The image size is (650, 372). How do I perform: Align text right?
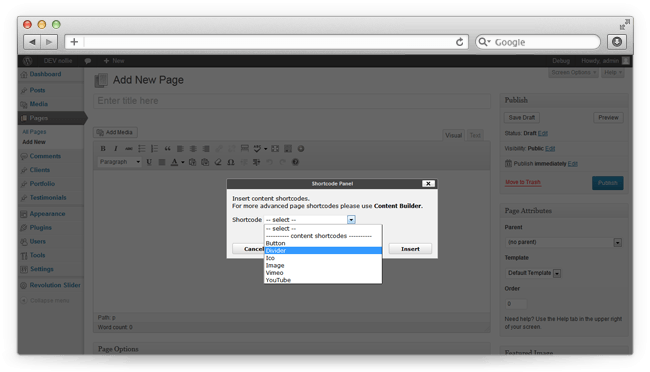coord(206,148)
